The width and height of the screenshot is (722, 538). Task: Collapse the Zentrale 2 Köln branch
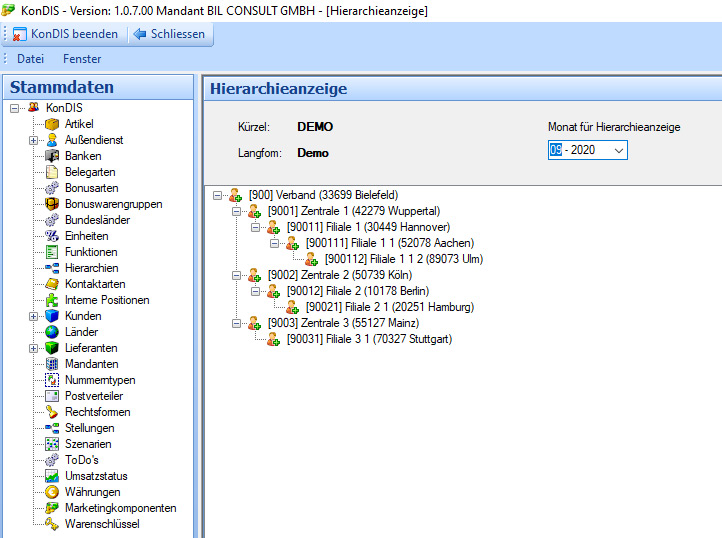tap(237, 275)
